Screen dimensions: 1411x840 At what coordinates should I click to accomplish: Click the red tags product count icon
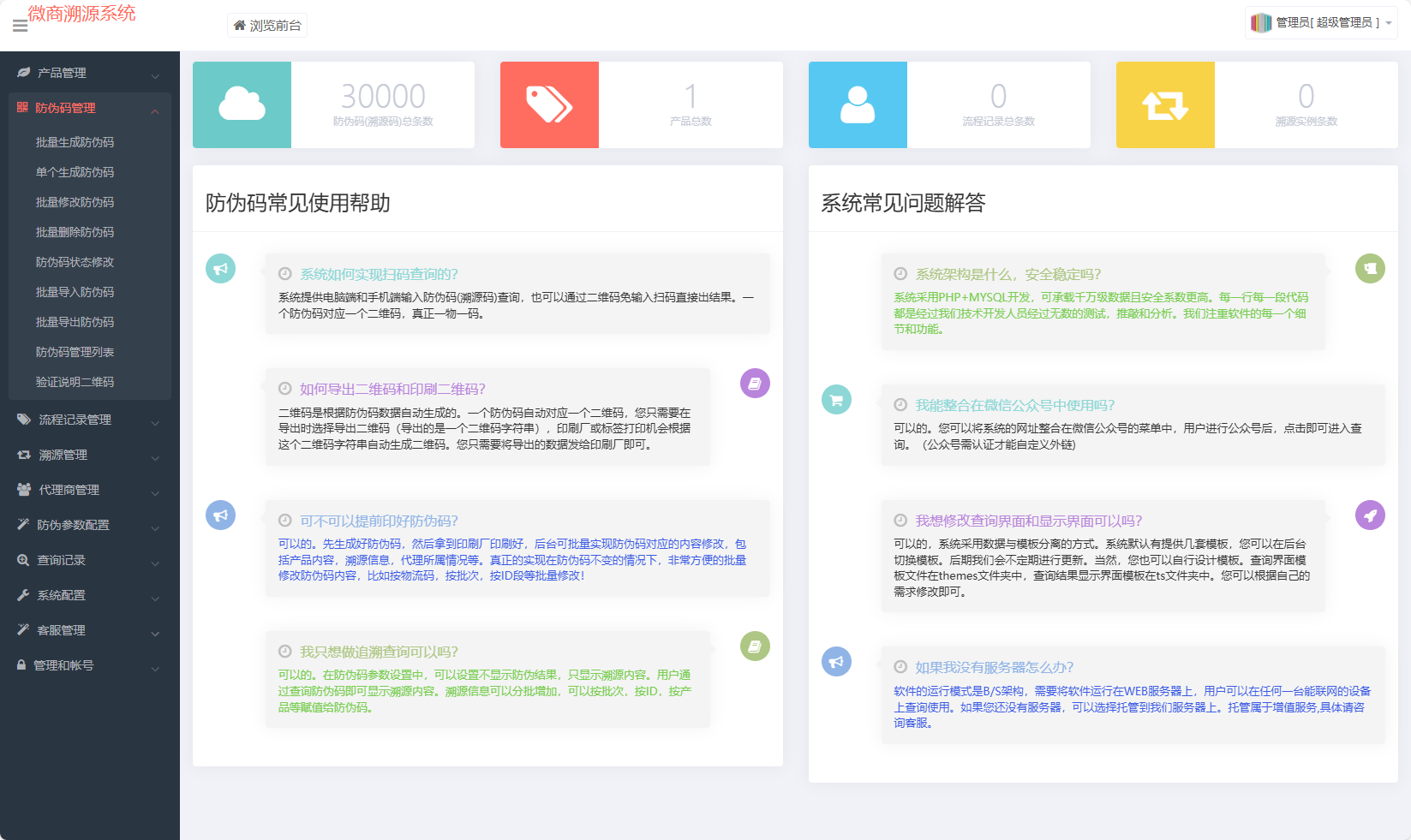[x=549, y=104]
